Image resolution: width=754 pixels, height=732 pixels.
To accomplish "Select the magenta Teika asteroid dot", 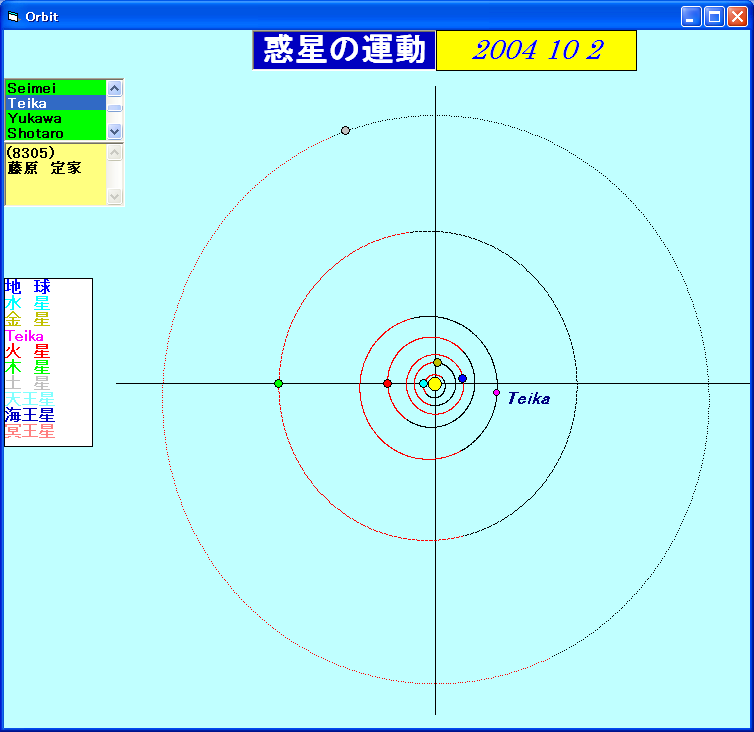I will point(496,392).
